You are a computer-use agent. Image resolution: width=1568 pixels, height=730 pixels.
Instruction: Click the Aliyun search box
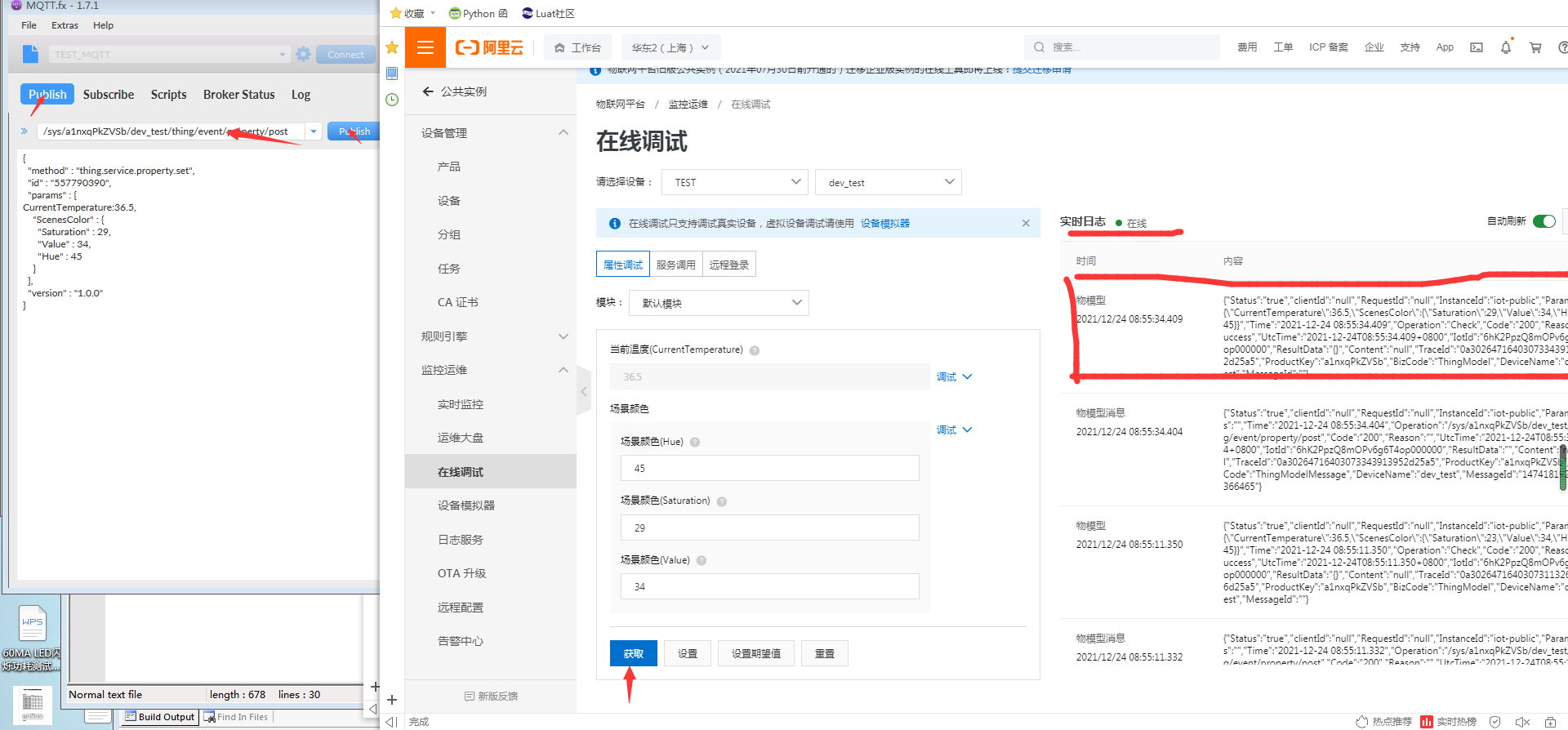[x=1122, y=47]
